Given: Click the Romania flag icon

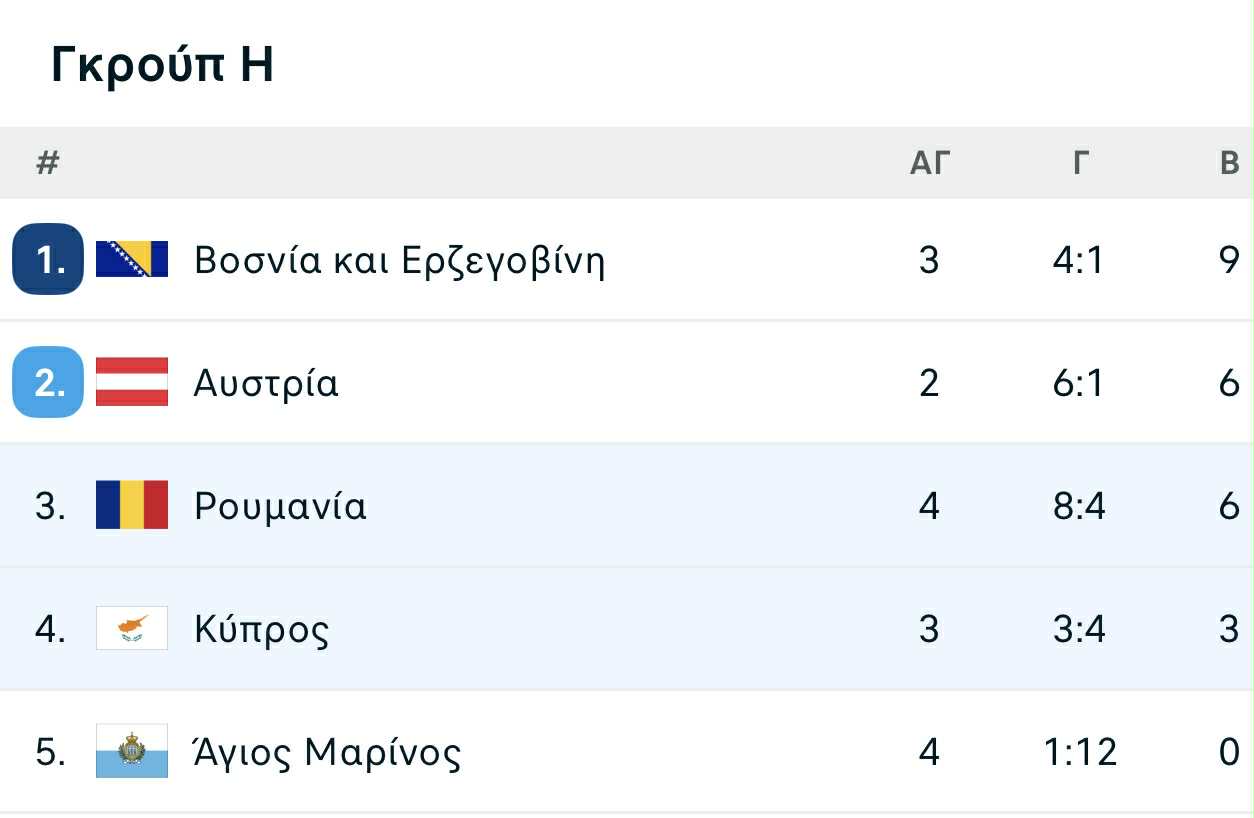Looking at the screenshot, I should (x=132, y=505).
